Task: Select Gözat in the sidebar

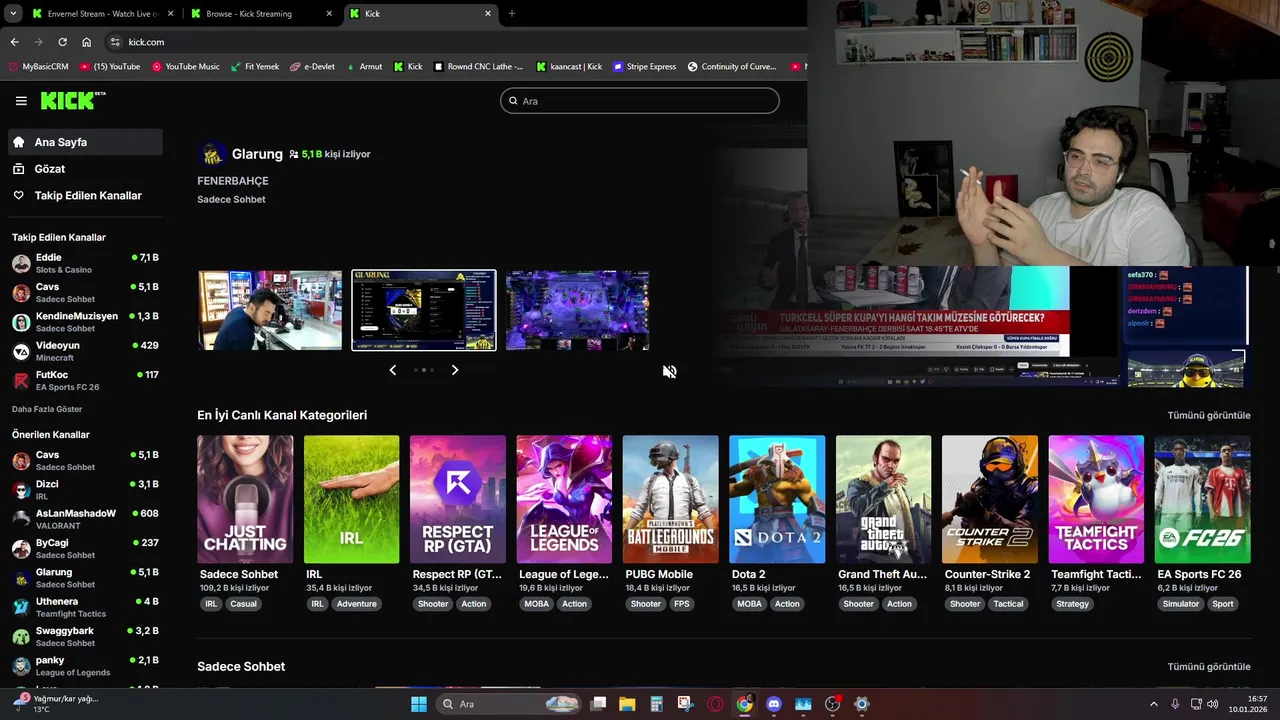Action: (85, 169)
